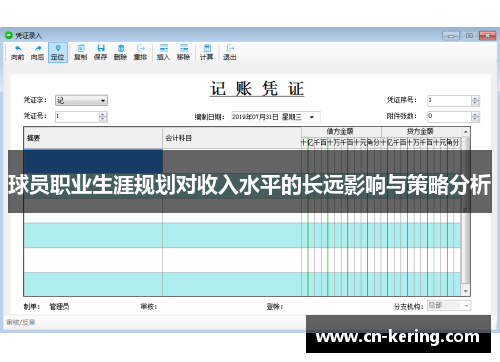Click the 复制 copy icon

click(x=81, y=48)
